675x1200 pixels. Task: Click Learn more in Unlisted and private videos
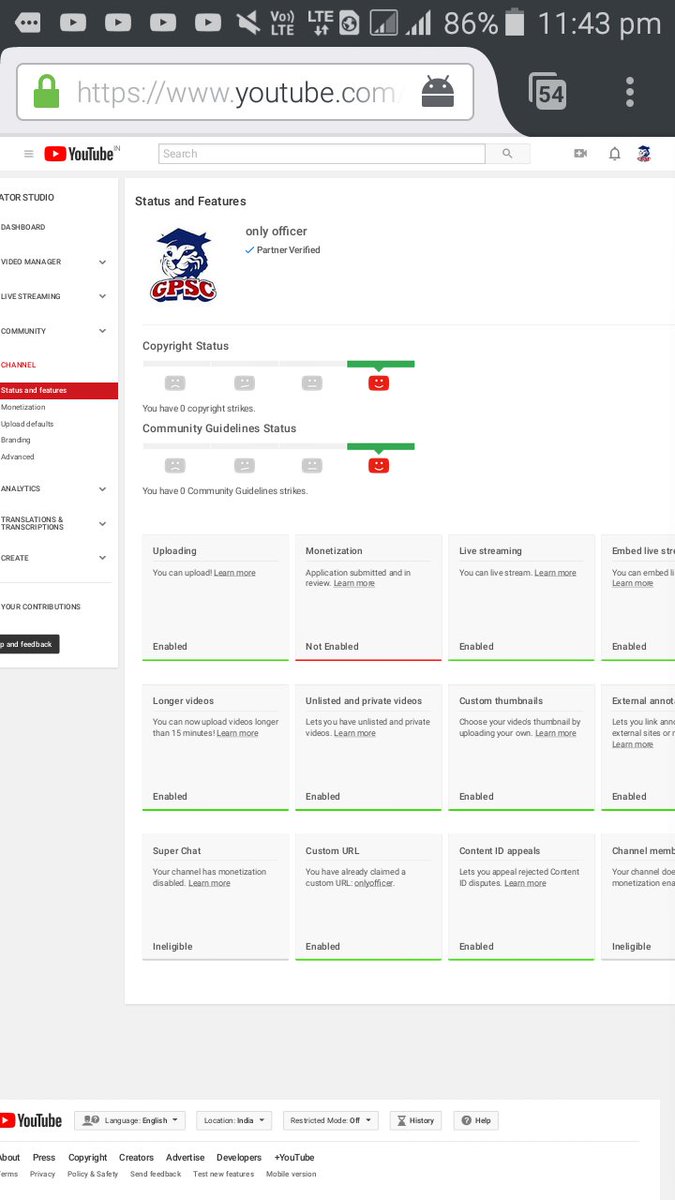[354, 733]
